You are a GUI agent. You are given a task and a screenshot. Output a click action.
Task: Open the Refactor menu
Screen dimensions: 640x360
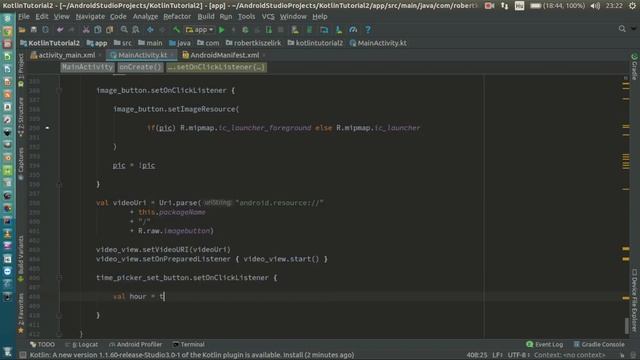coord(177,17)
